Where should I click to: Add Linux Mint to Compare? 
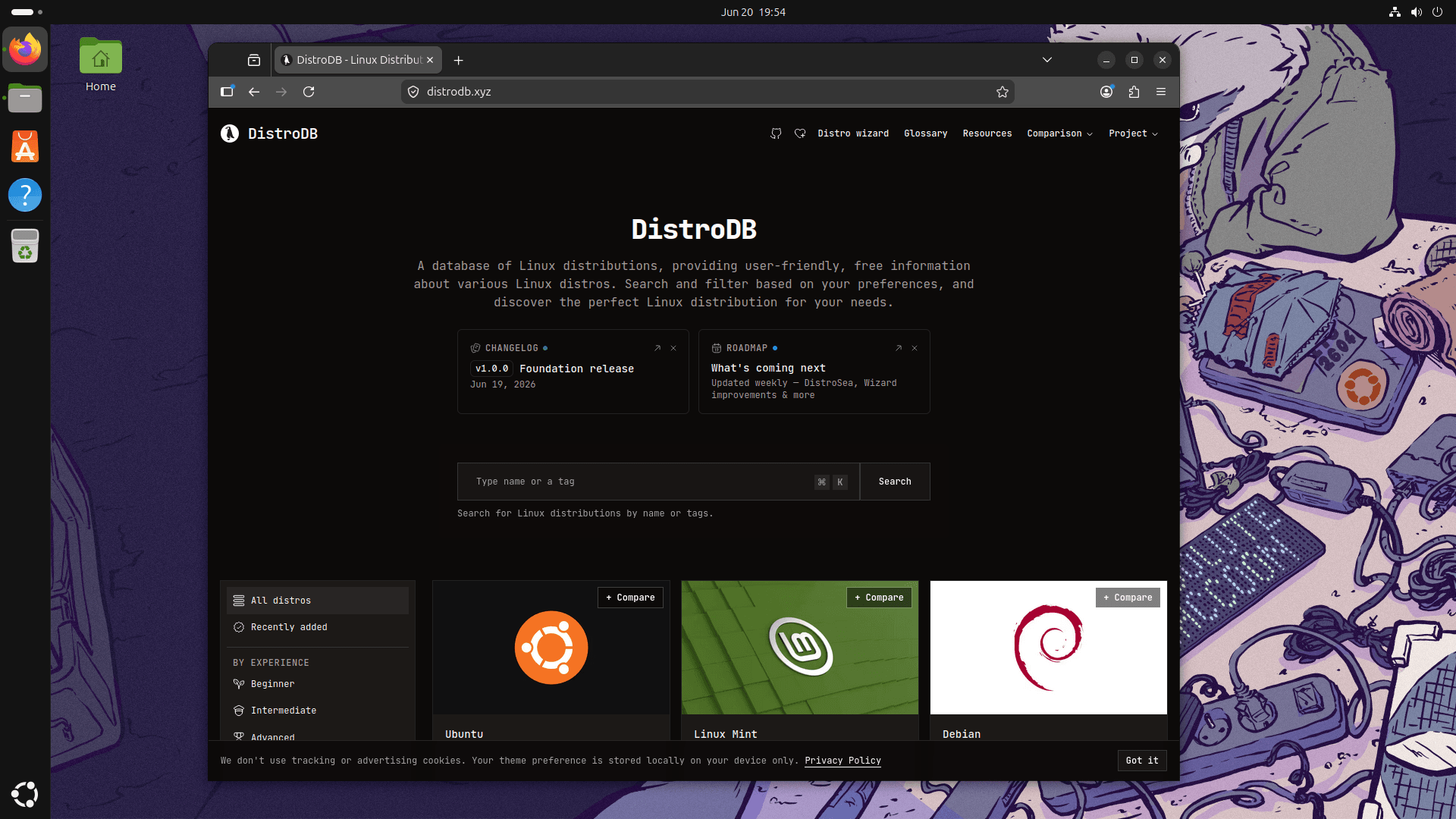(879, 598)
